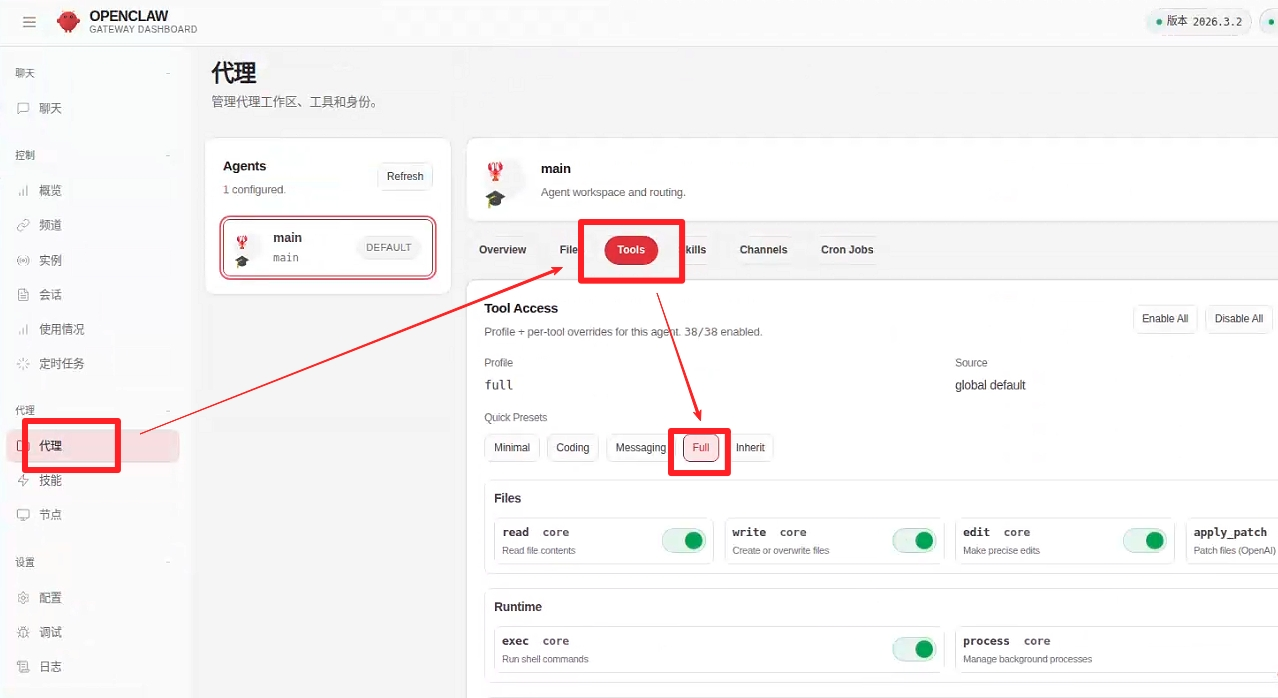
Task: Toggle the edit tool switch
Action: point(1144,541)
